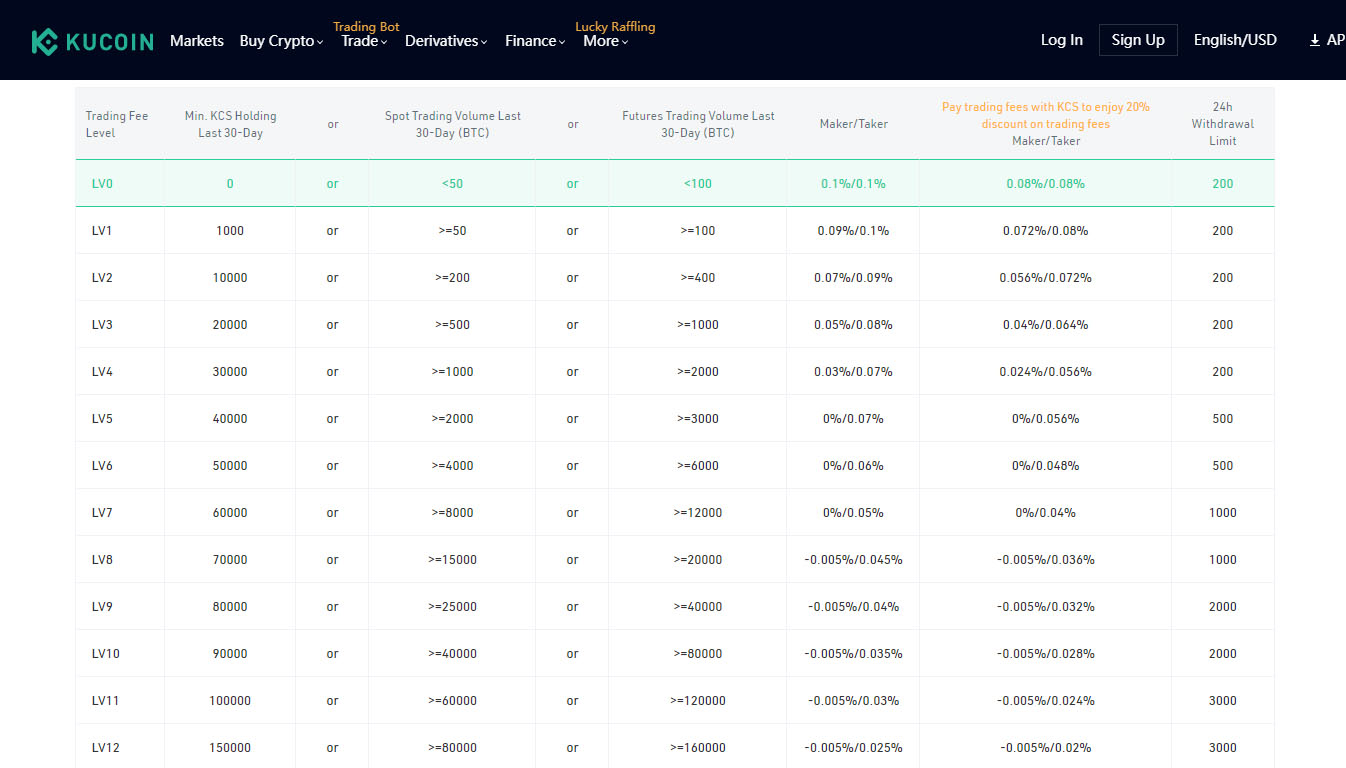Image resolution: width=1346 pixels, height=768 pixels.
Task: Click the 100000 KCS holding in LV11
Action: click(230, 701)
